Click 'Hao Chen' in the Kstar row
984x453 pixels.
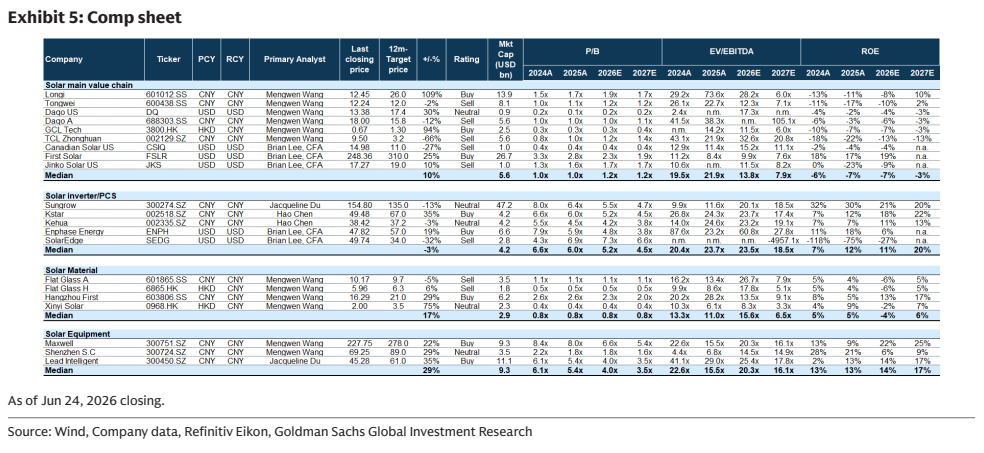294,214
